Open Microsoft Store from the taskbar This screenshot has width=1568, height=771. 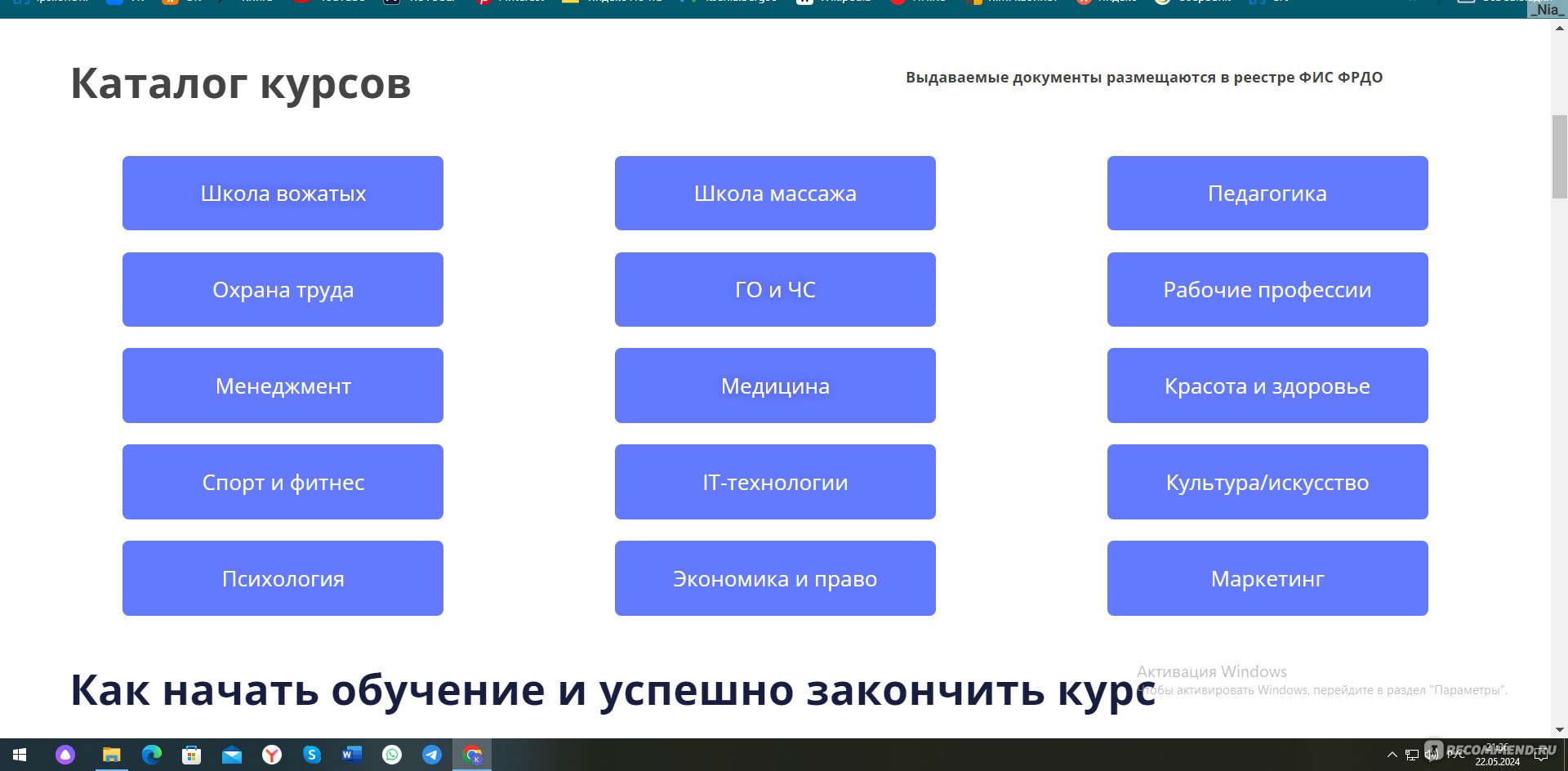tap(192, 755)
